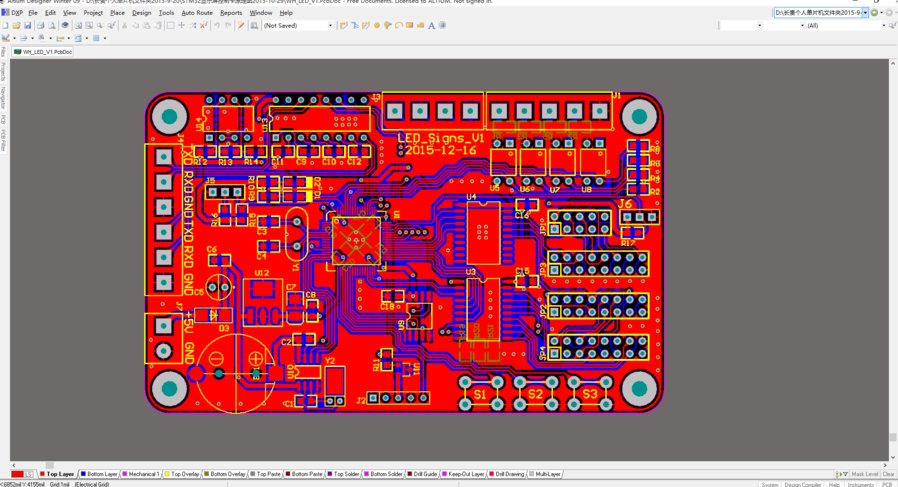This screenshot has height=487, width=898.
Task: Click the Mask Level button
Action: coord(864,474)
